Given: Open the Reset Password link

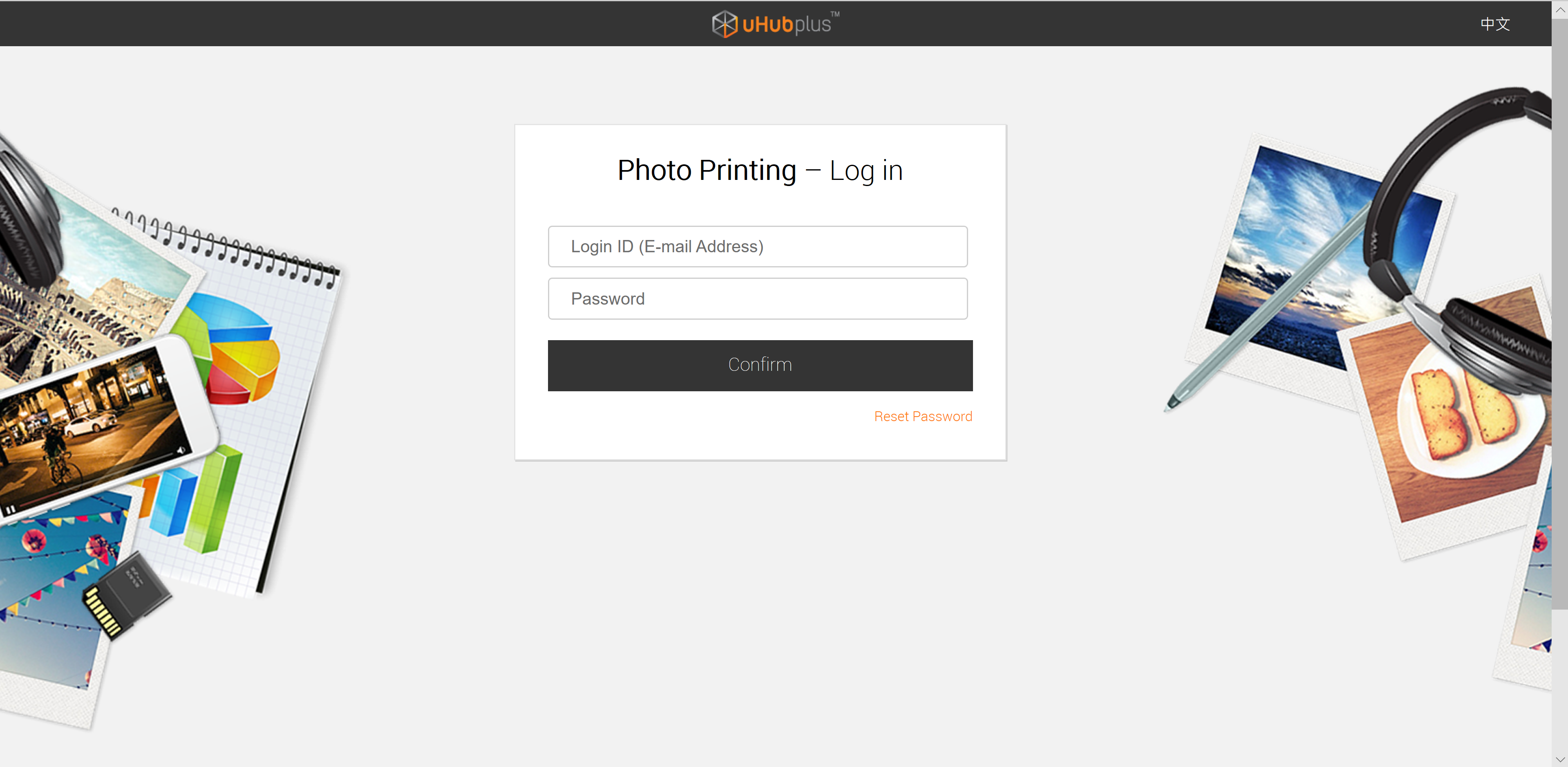Looking at the screenshot, I should pos(923,417).
